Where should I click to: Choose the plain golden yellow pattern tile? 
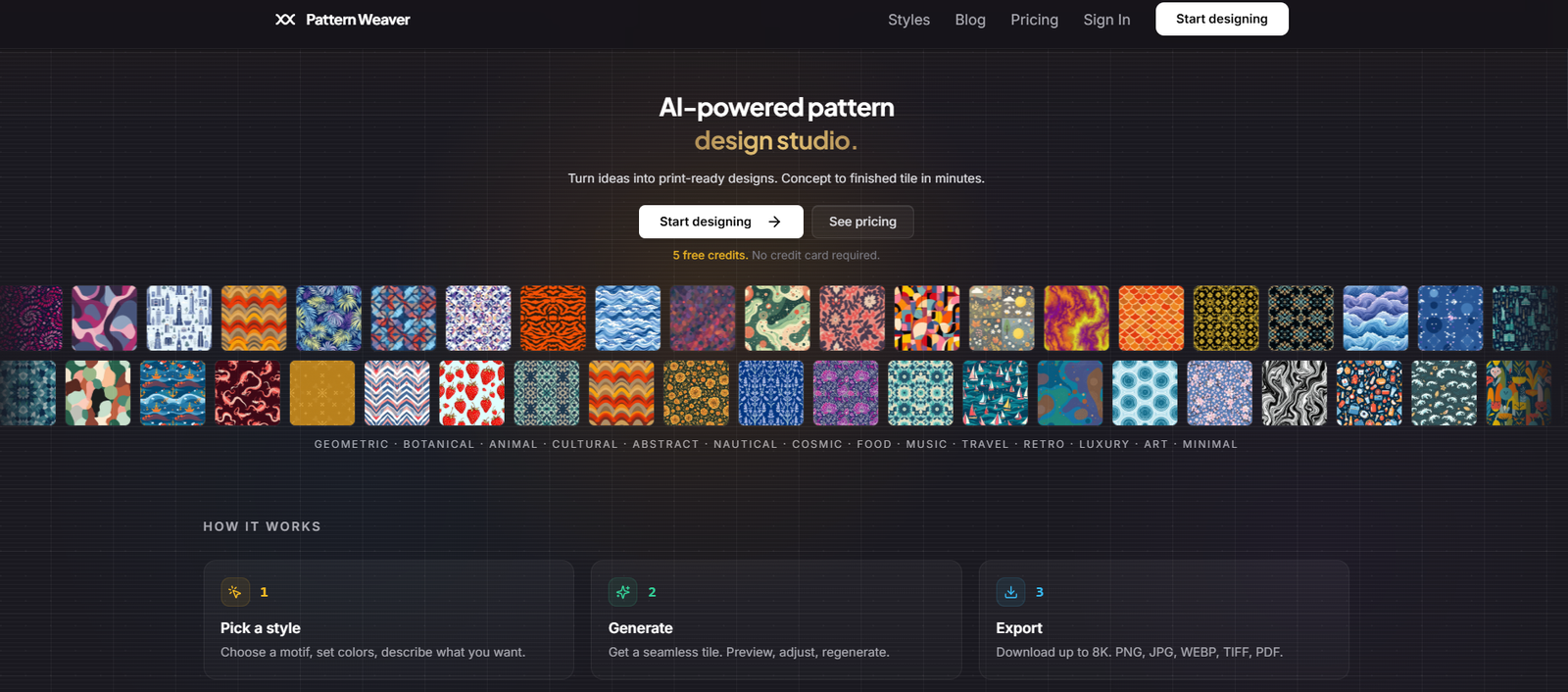[322, 393]
